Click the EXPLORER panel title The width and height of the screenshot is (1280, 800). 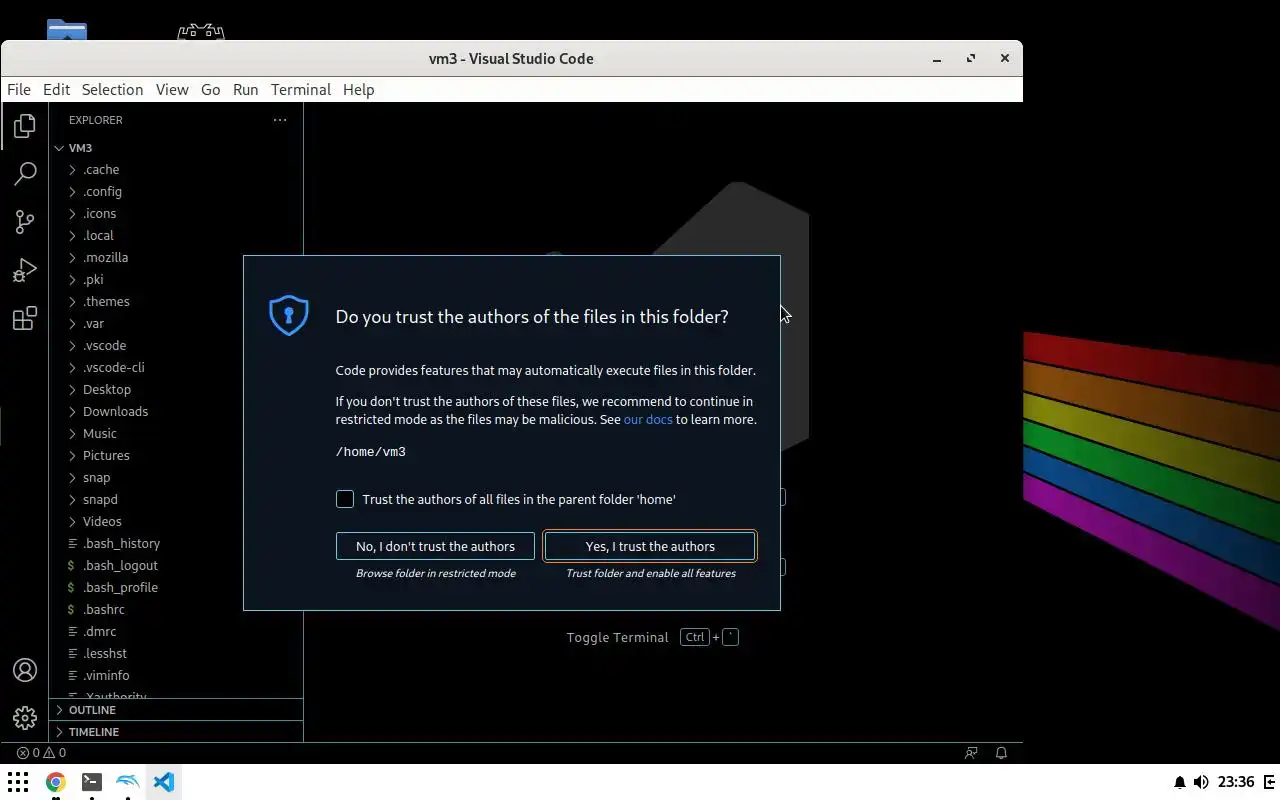[96, 120]
